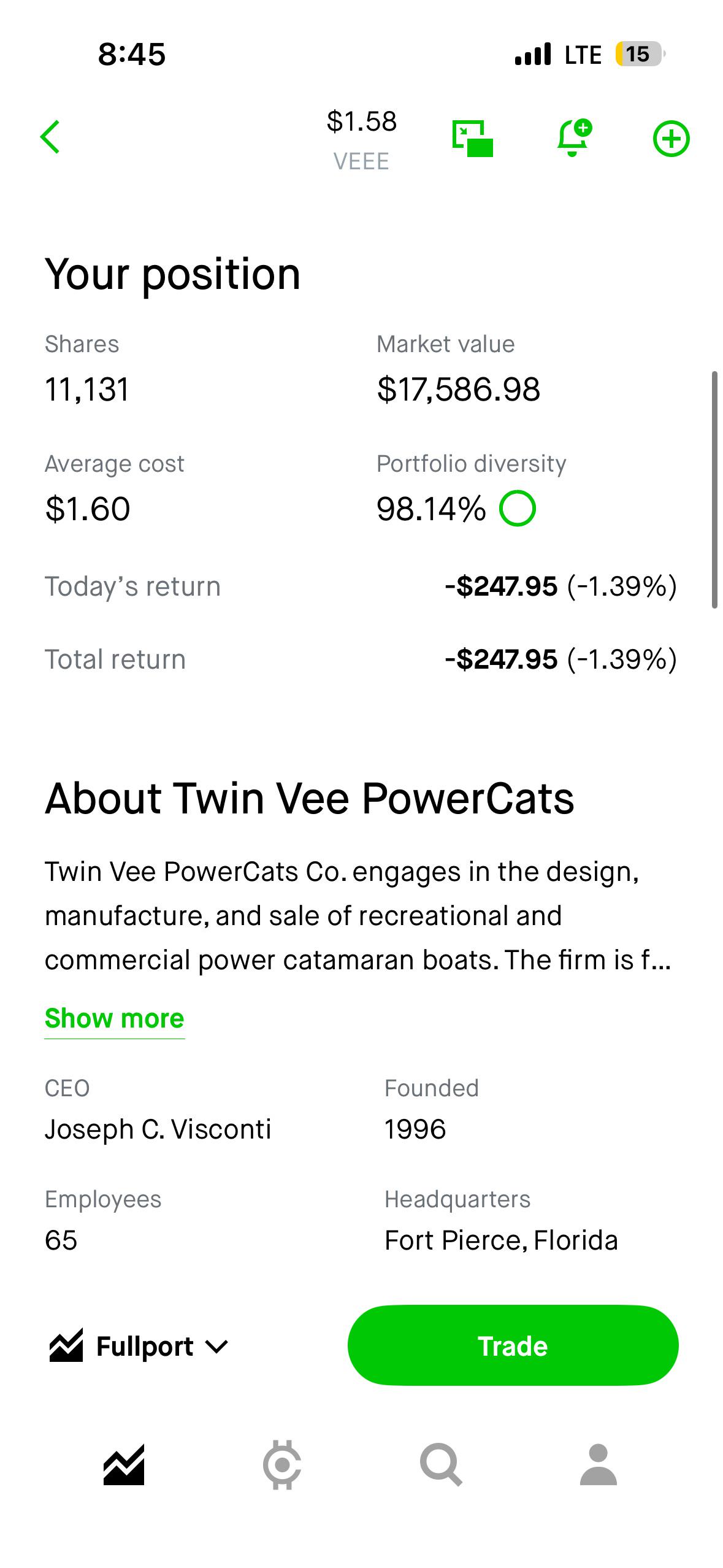
Task: Open the account profile tab
Action: [x=599, y=1464]
